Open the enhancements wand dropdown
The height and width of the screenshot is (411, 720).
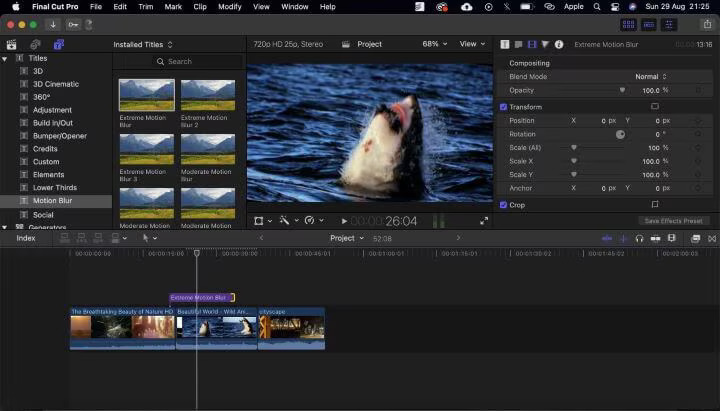click(296, 221)
